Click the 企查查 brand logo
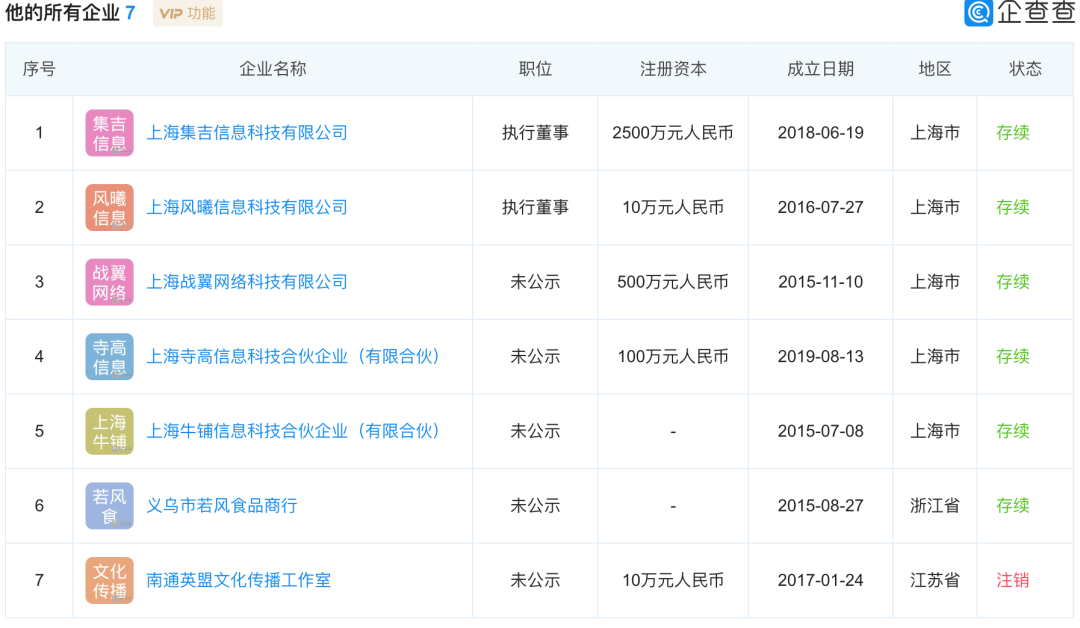Viewport: 1080px width, 628px height. pyautogui.click(x=1019, y=12)
